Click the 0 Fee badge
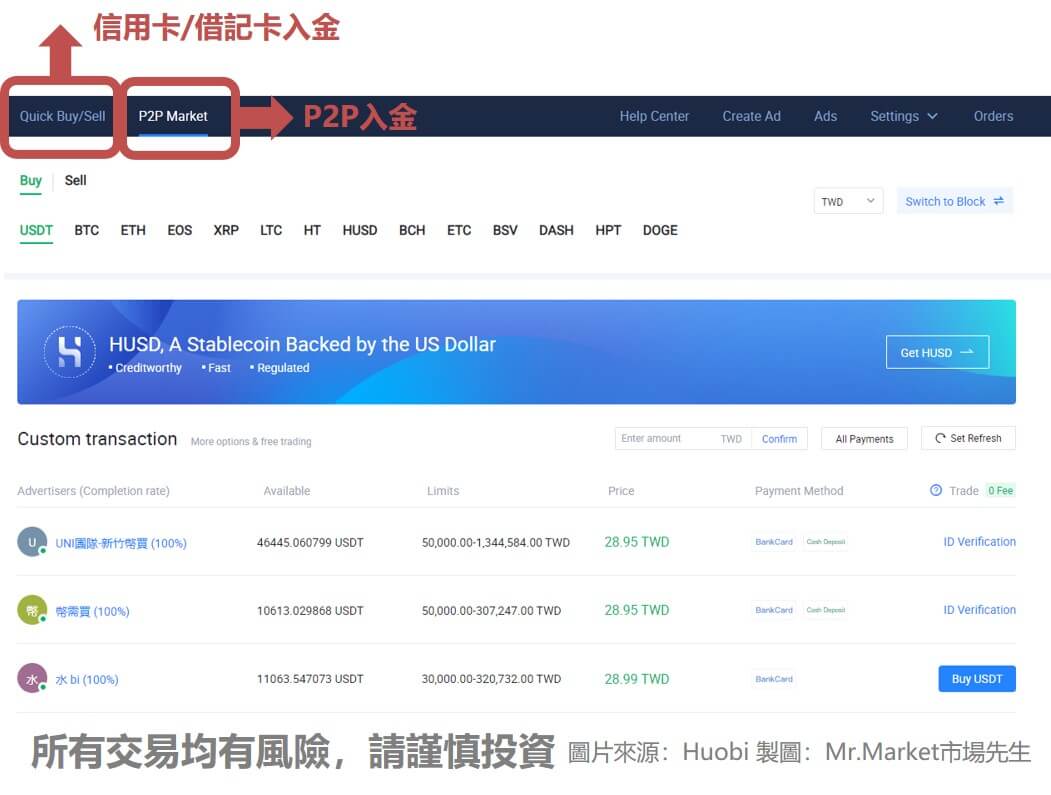 pyautogui.click(x=1000, y=491)
